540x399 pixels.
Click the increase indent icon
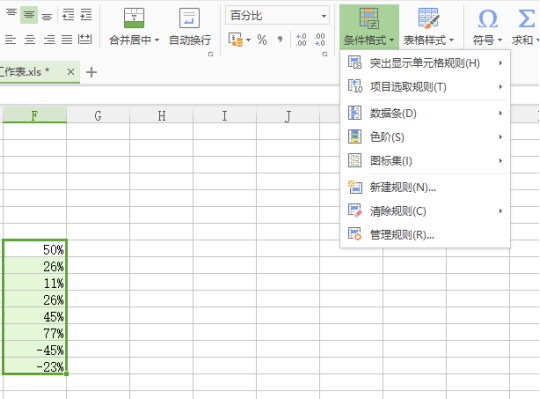(86, 15)
